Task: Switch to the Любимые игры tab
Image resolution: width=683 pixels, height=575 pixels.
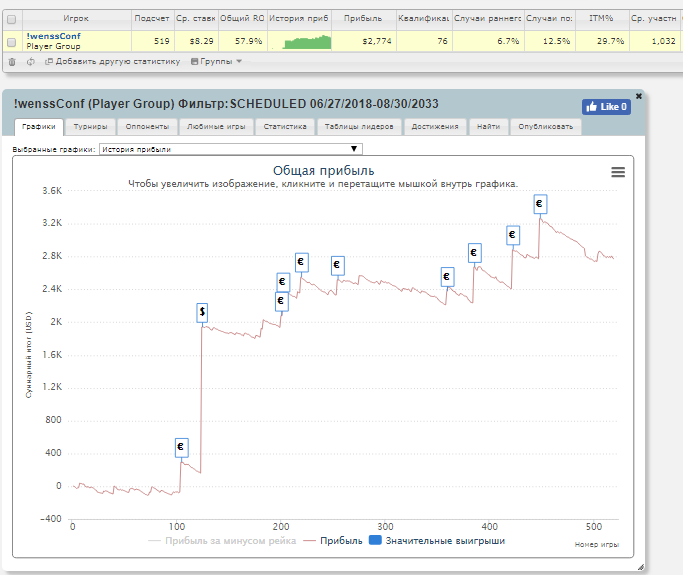Action: pyautogui.click(x=216, y=127)
